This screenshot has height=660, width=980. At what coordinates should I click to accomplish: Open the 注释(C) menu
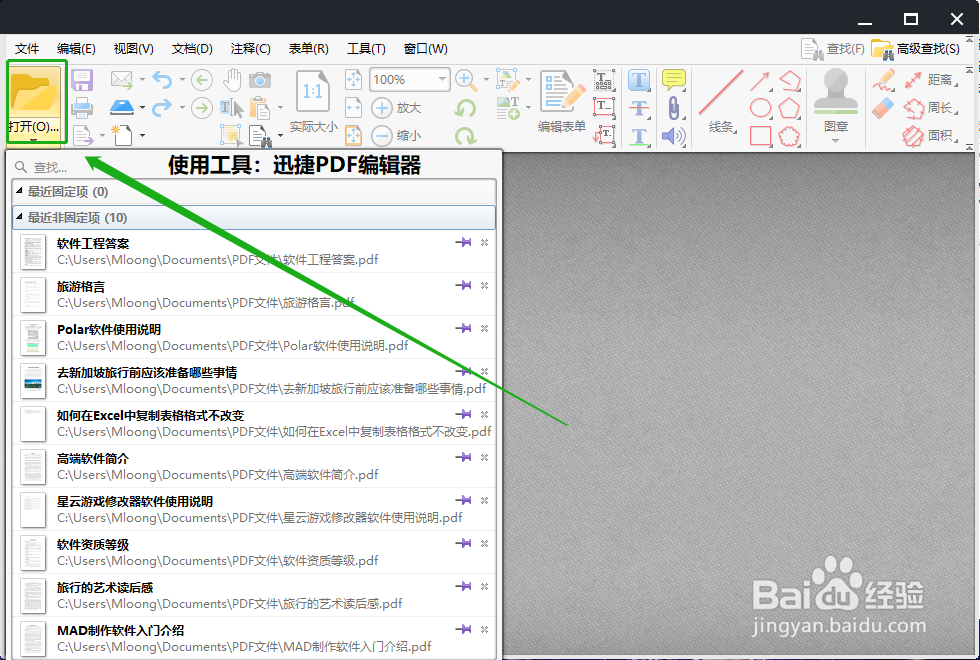[250, 48]
